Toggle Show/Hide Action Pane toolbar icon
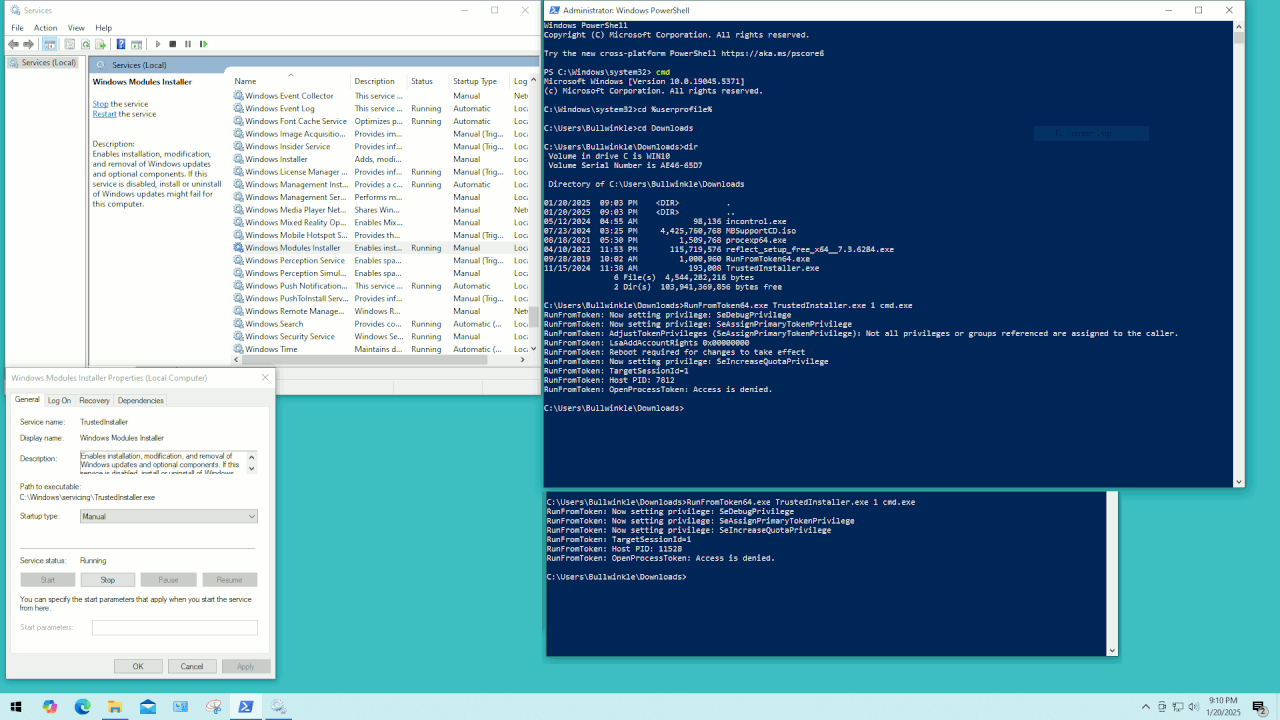 (x=136, y=44)
